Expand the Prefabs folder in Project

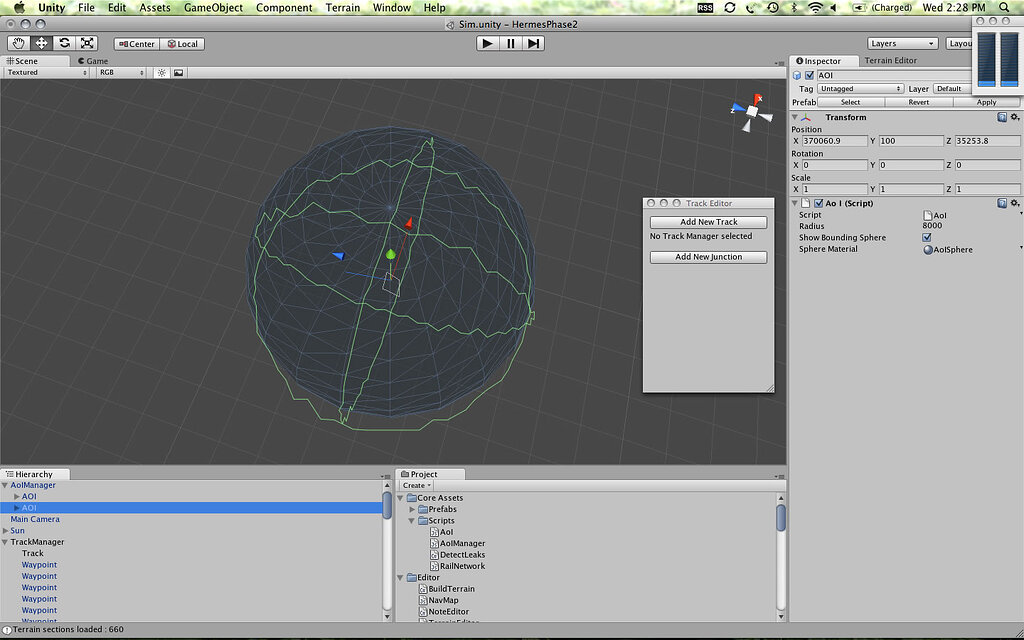(414, 509)
